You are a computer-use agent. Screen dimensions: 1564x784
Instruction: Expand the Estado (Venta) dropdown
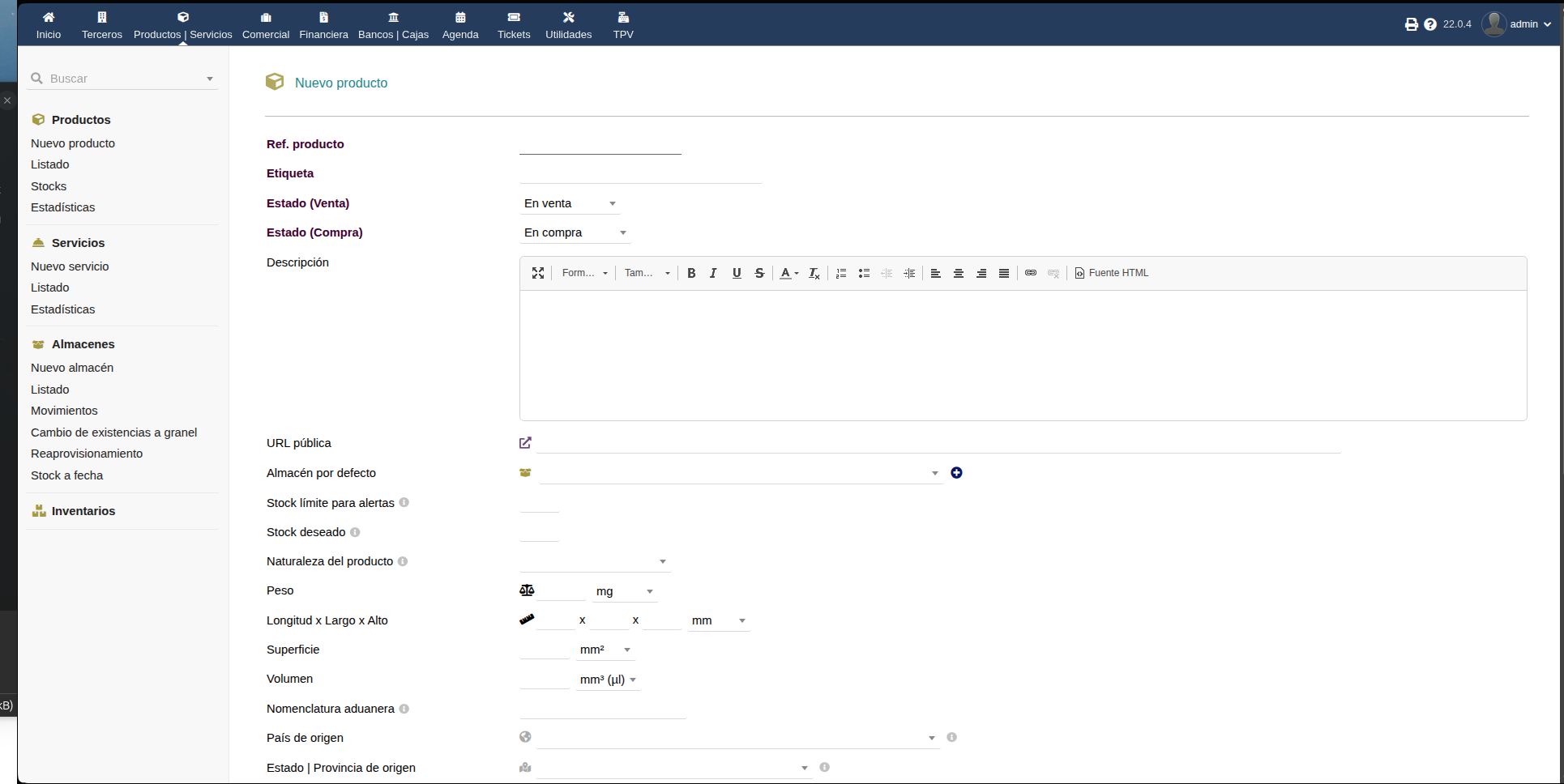[570, 203]
